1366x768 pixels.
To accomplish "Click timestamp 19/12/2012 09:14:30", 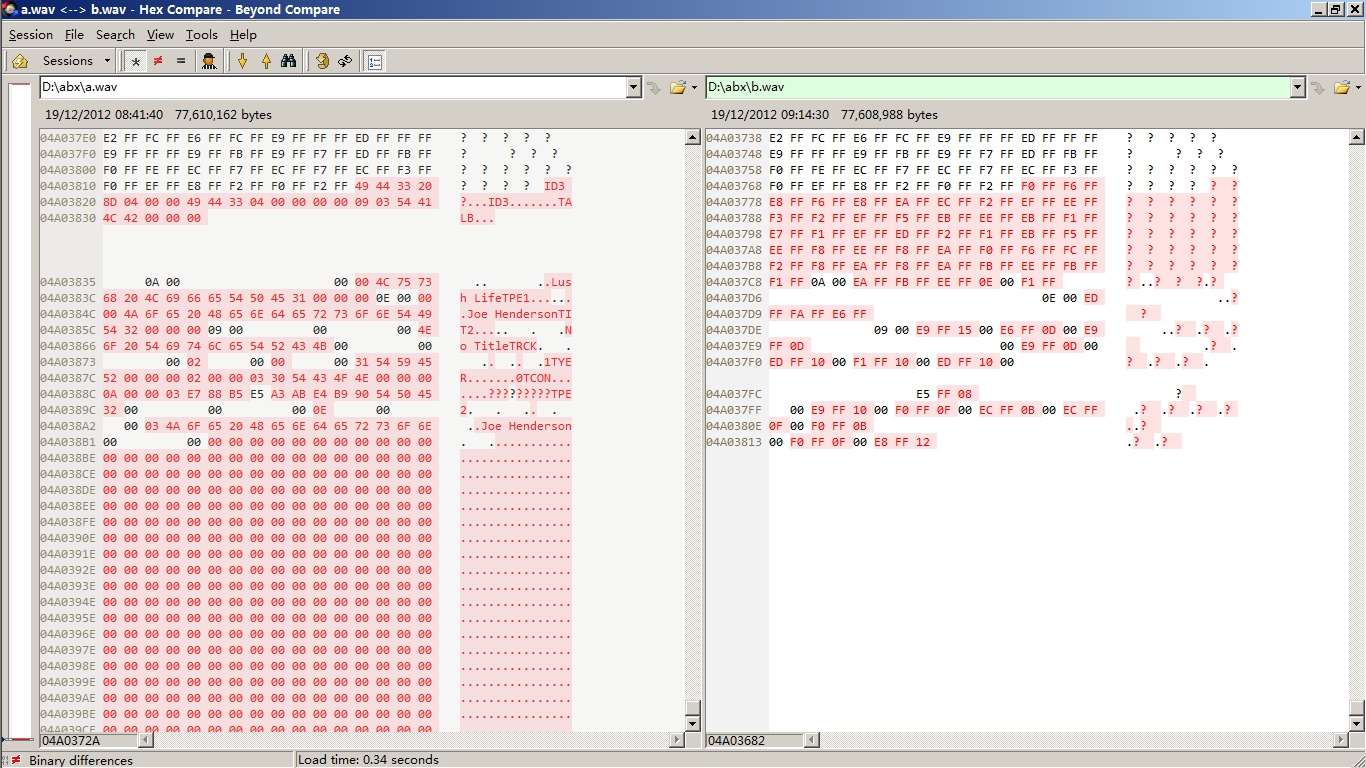I will click(770, 115).
